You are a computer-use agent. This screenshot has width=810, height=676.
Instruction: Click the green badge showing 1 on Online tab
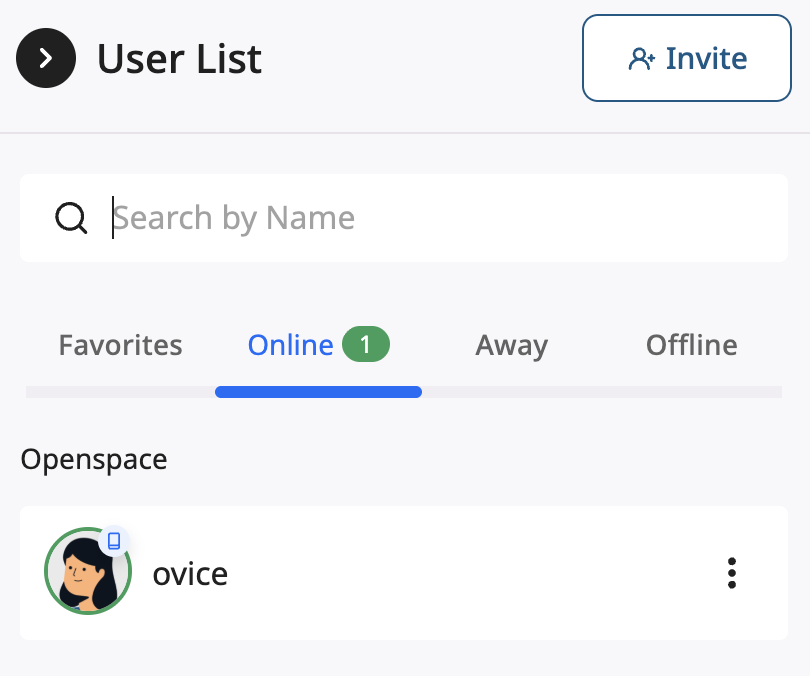[x=366, y=344]
